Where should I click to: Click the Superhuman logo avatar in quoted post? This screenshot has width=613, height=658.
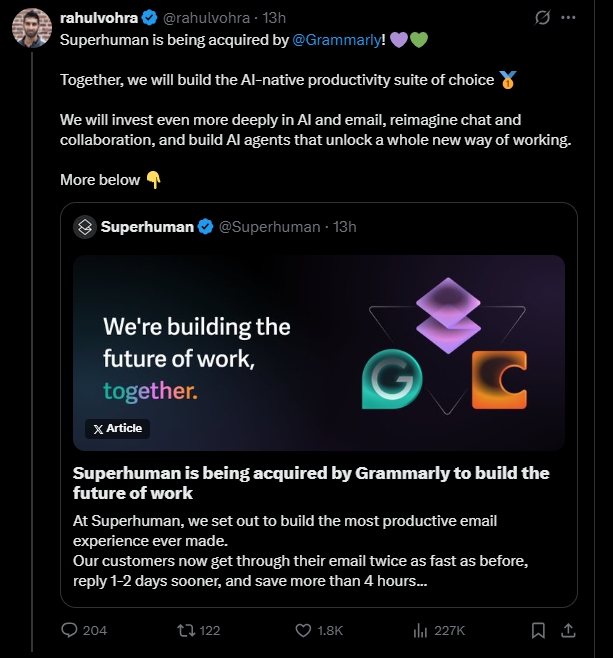click(85, 226)
